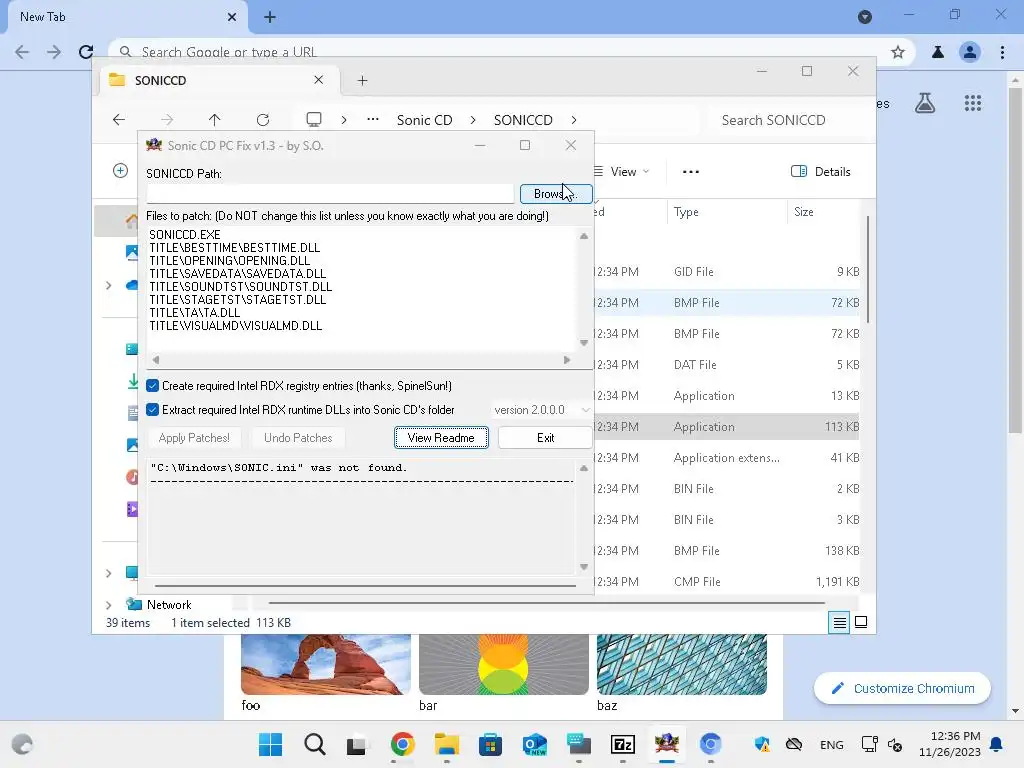Select the DAT File row
The image size is (1024, 768).
(x=726, y=365)
